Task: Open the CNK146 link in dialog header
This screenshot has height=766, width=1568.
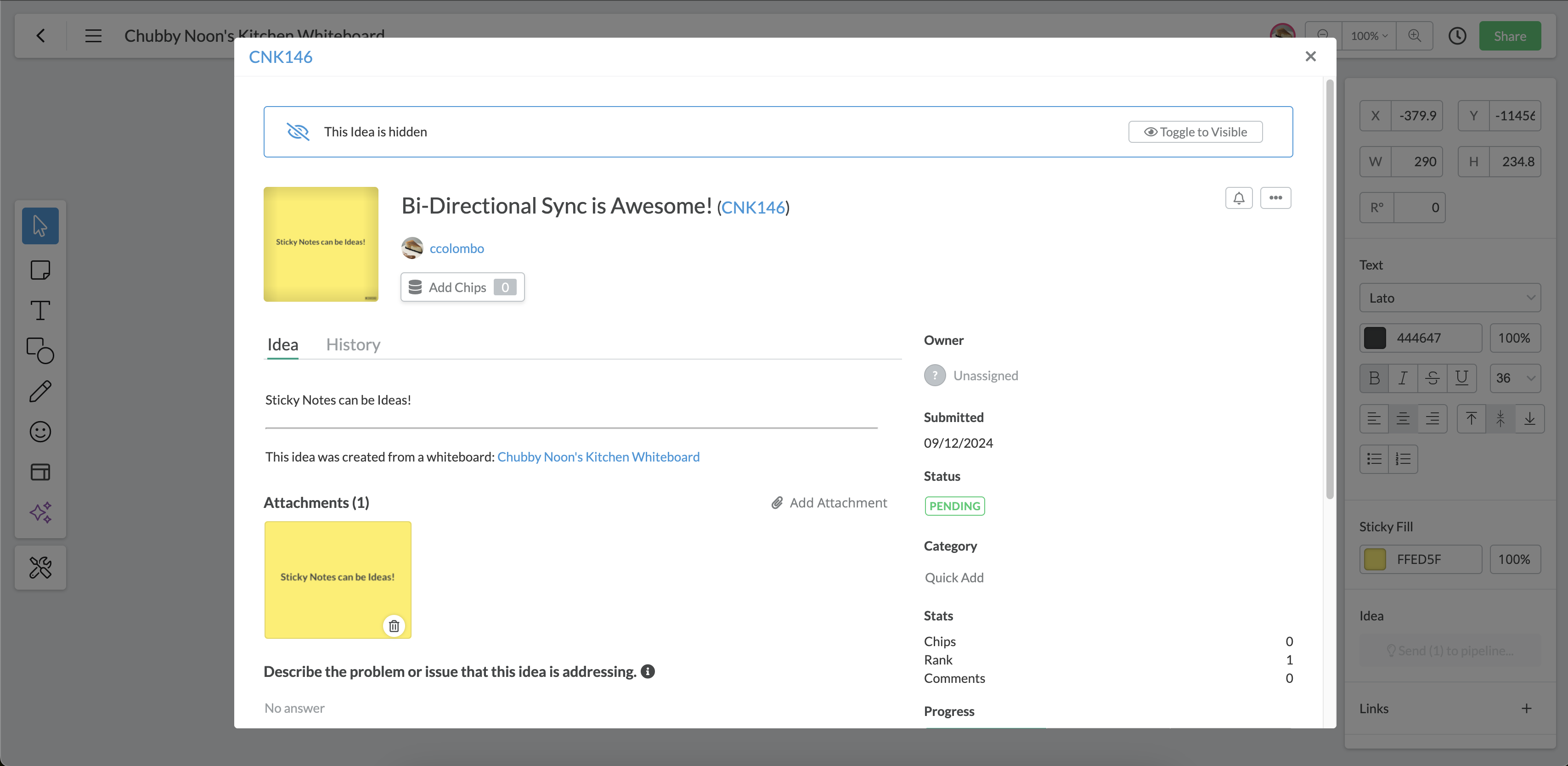Action: click(x=280, y=56)
